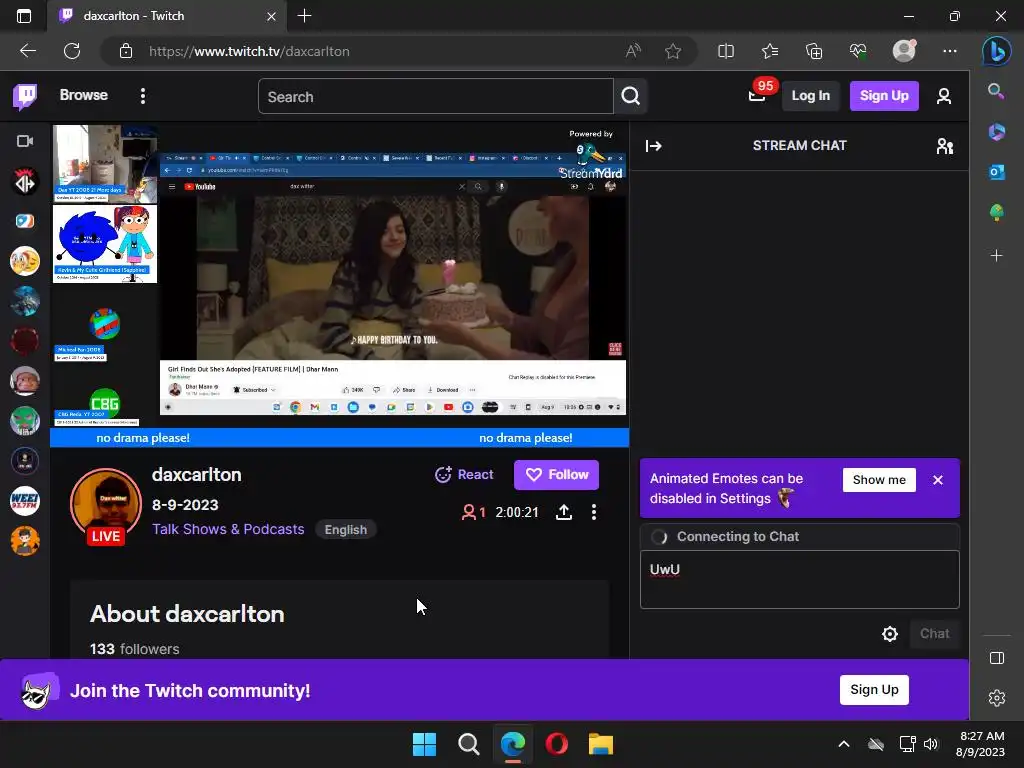The height and width of the screenshot is (768, 1024).
Task: Toggle the Edge sidebar visibility icon
Action: click(x=997, y=658)
